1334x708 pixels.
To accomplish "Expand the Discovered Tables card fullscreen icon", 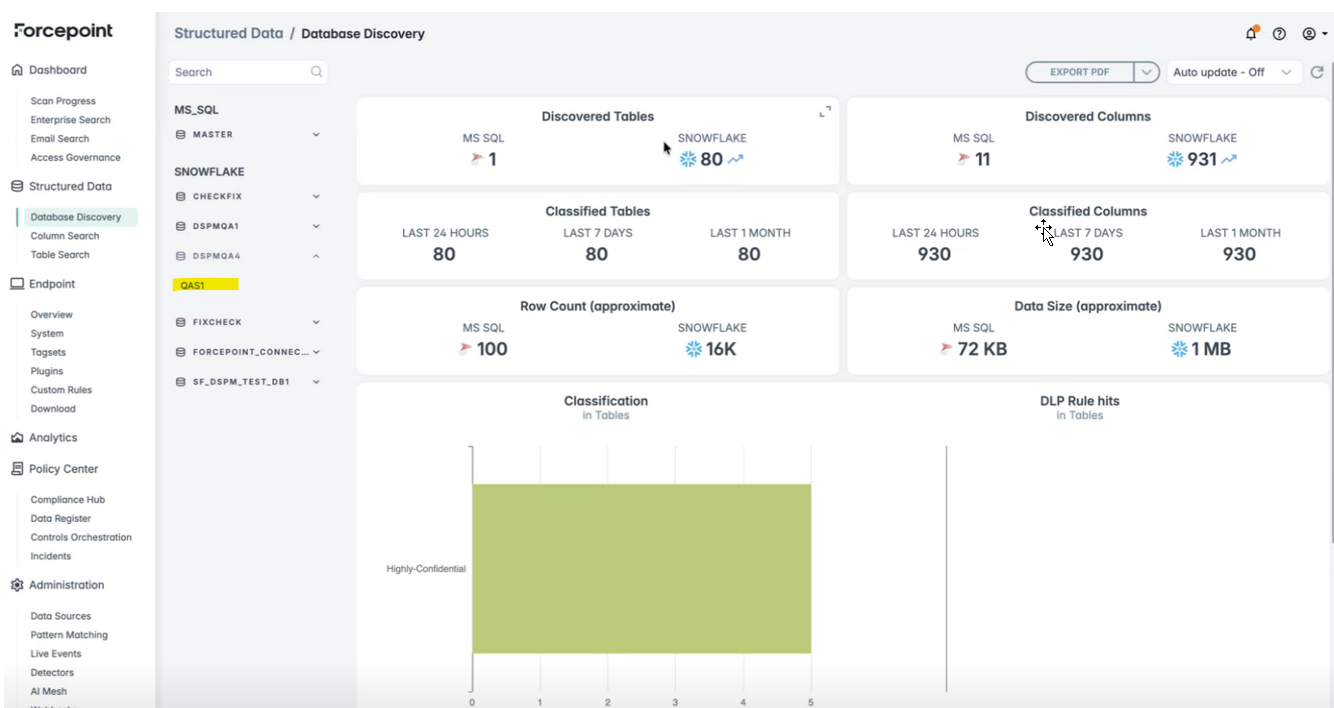I will (825, 112).
